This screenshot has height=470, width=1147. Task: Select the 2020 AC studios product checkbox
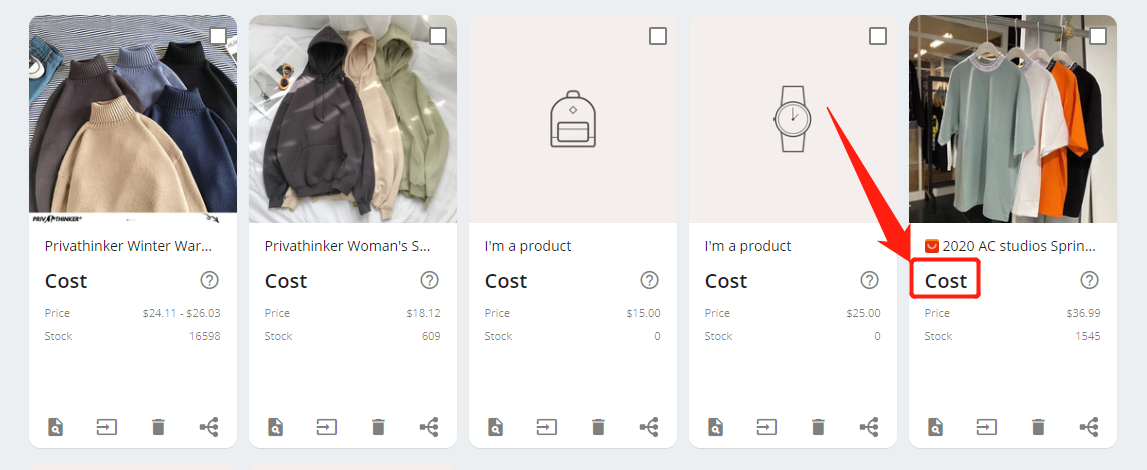1098,36
